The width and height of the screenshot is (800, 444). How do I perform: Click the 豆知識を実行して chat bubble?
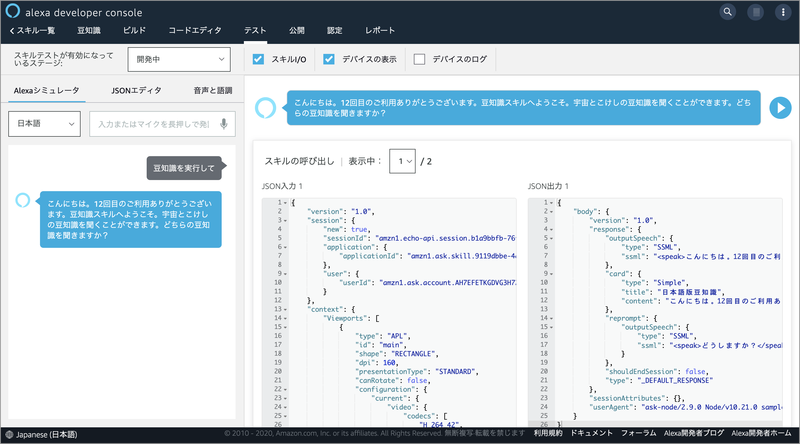184,168
